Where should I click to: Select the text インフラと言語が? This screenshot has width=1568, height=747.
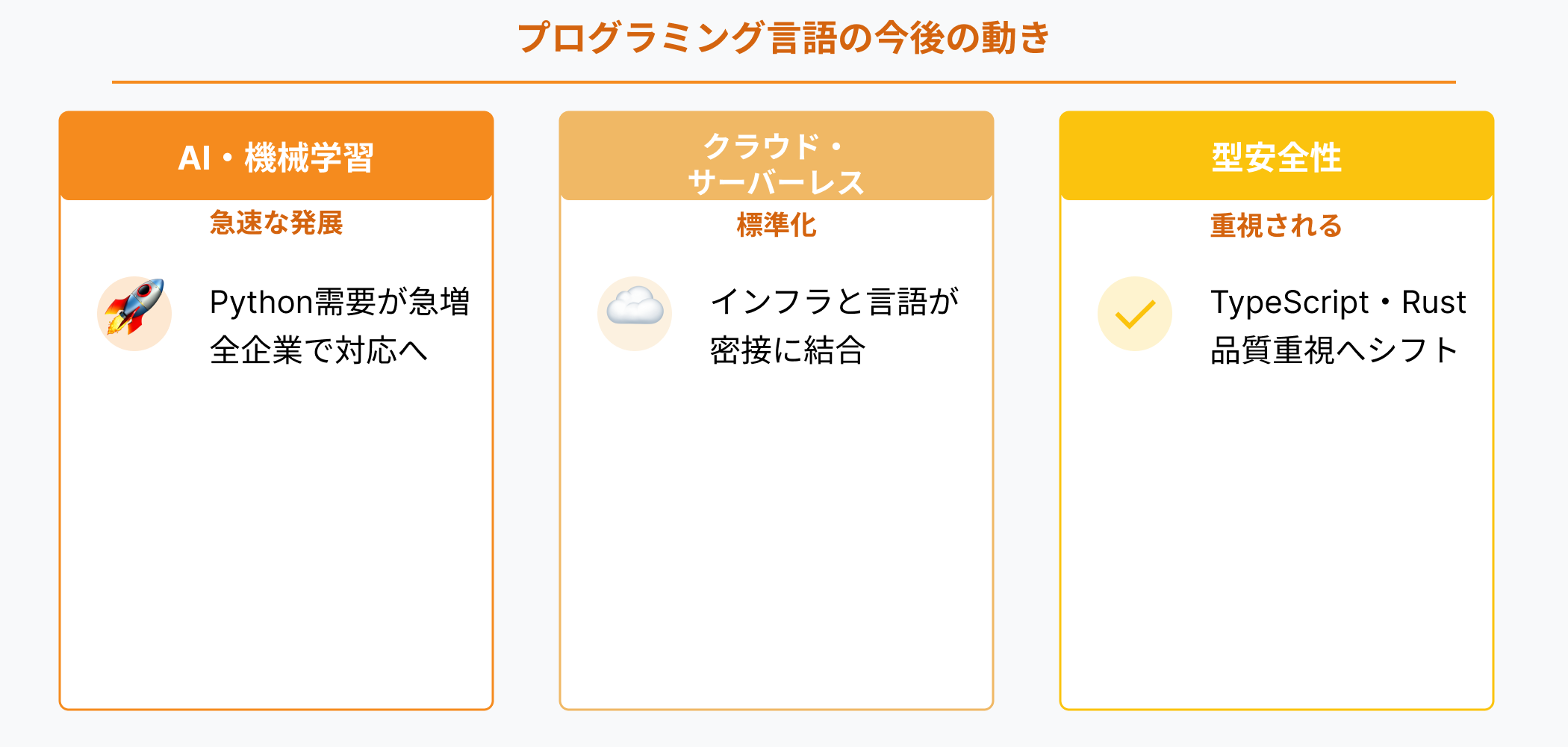834,303
